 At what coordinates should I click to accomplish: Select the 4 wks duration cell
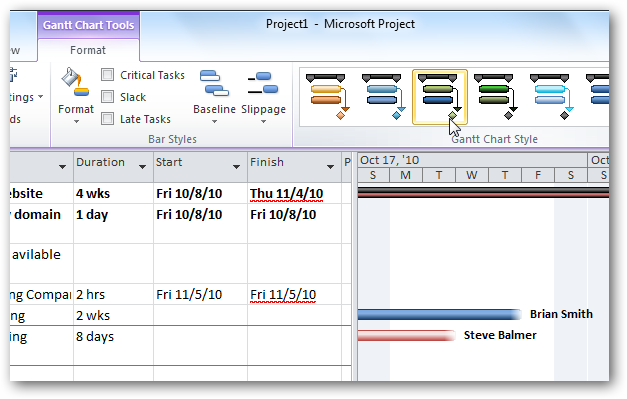tap(113, 194)
